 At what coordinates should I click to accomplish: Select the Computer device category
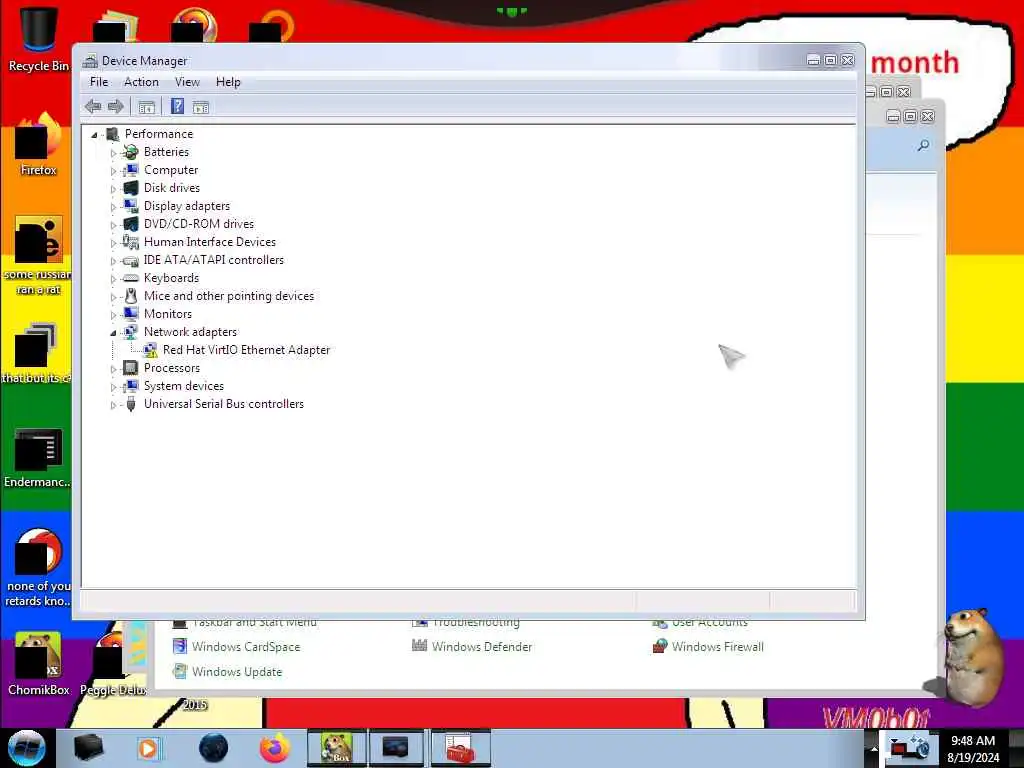(x=171, y=170)
